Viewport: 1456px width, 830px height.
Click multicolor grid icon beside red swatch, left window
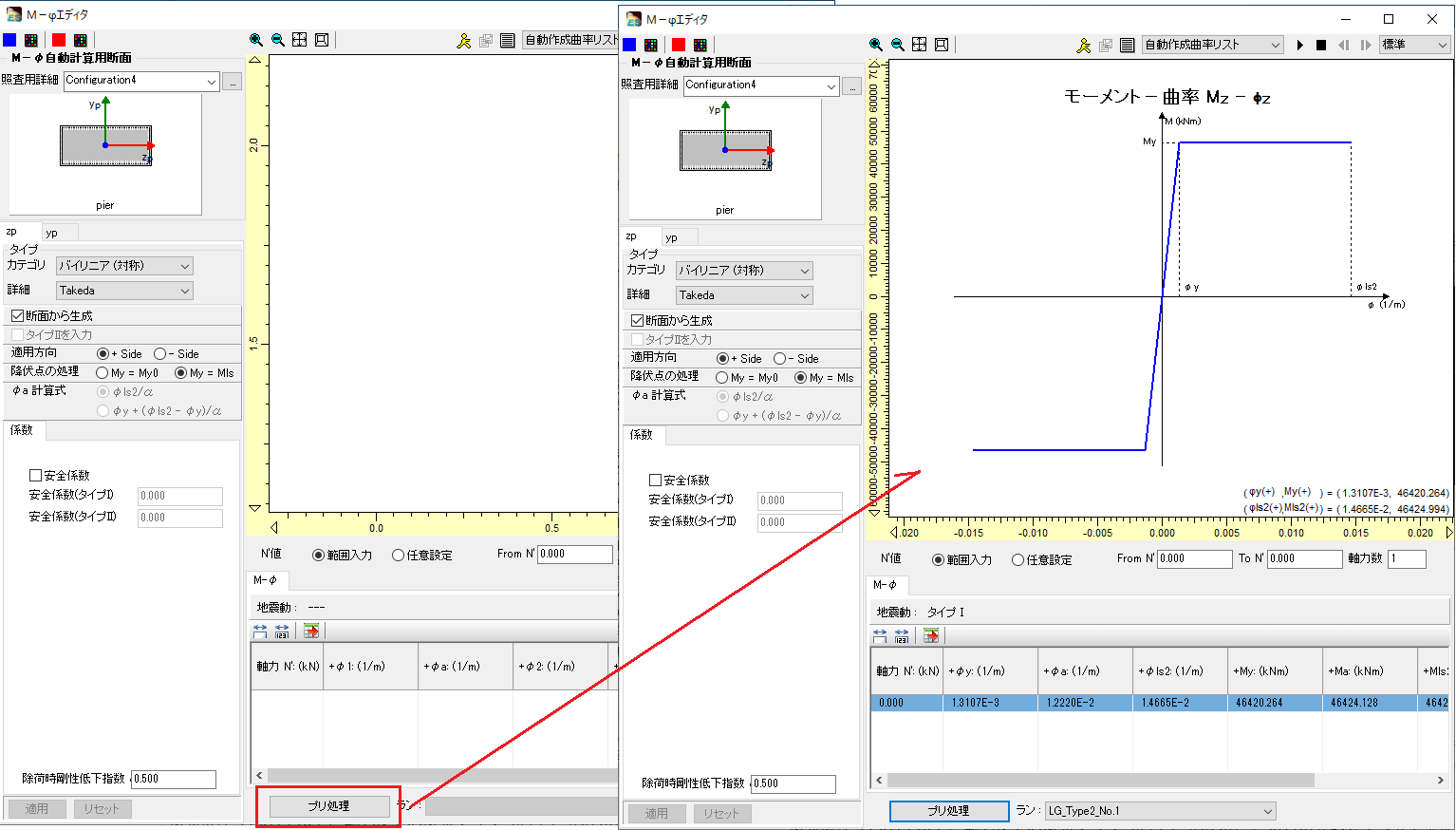(x=81, y=40)
